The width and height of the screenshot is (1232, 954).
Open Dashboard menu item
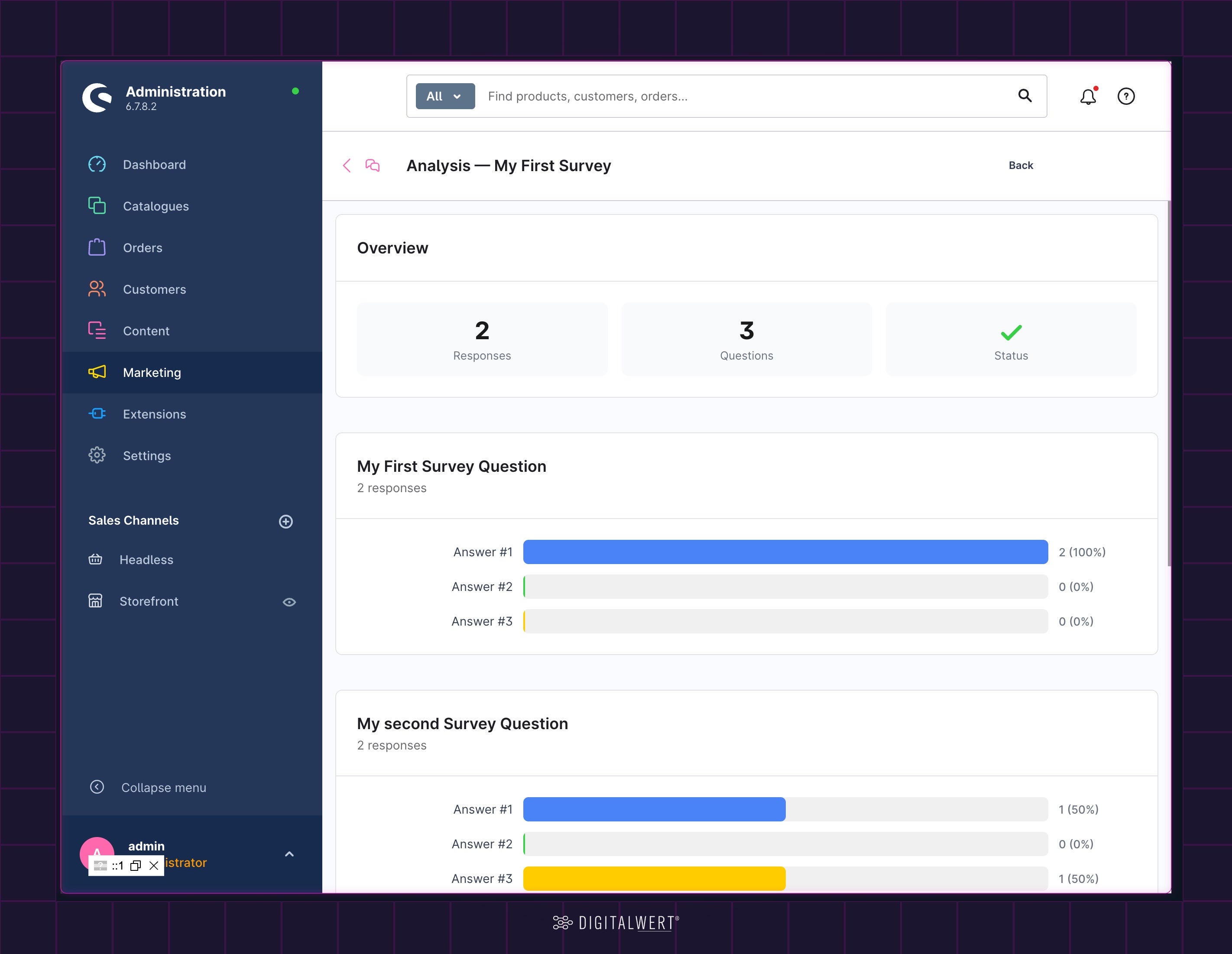pos(192,165)
